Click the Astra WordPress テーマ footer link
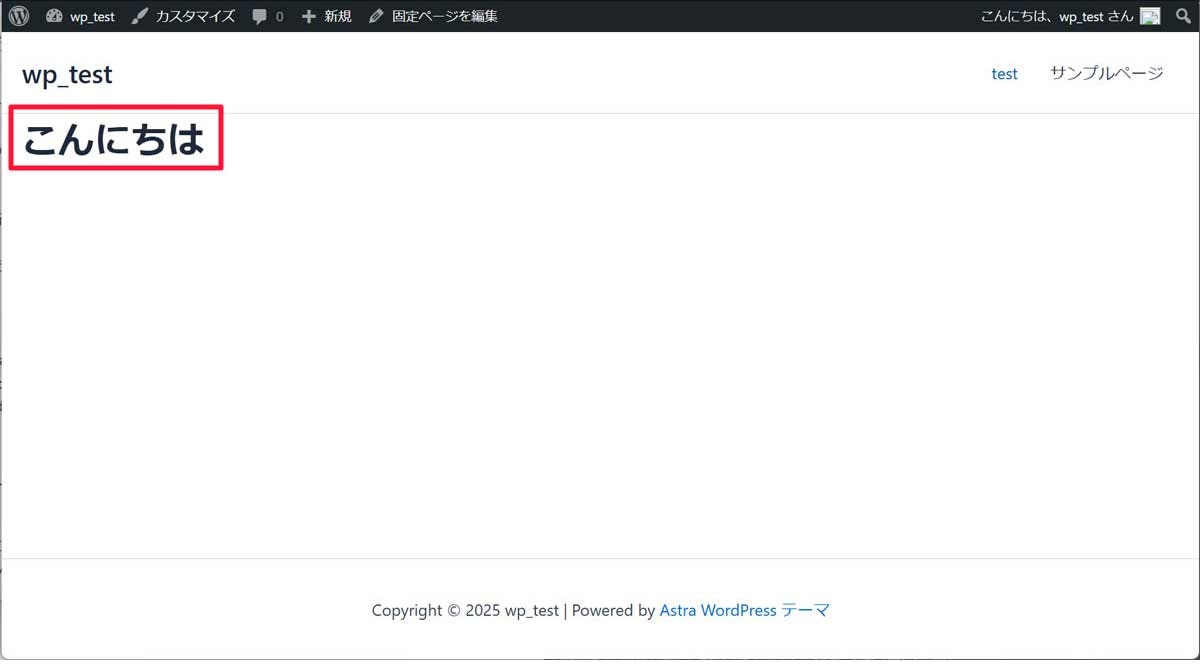Image resolution: width=1200 pixels, height=664 pixels. click(x=744, y=610)
